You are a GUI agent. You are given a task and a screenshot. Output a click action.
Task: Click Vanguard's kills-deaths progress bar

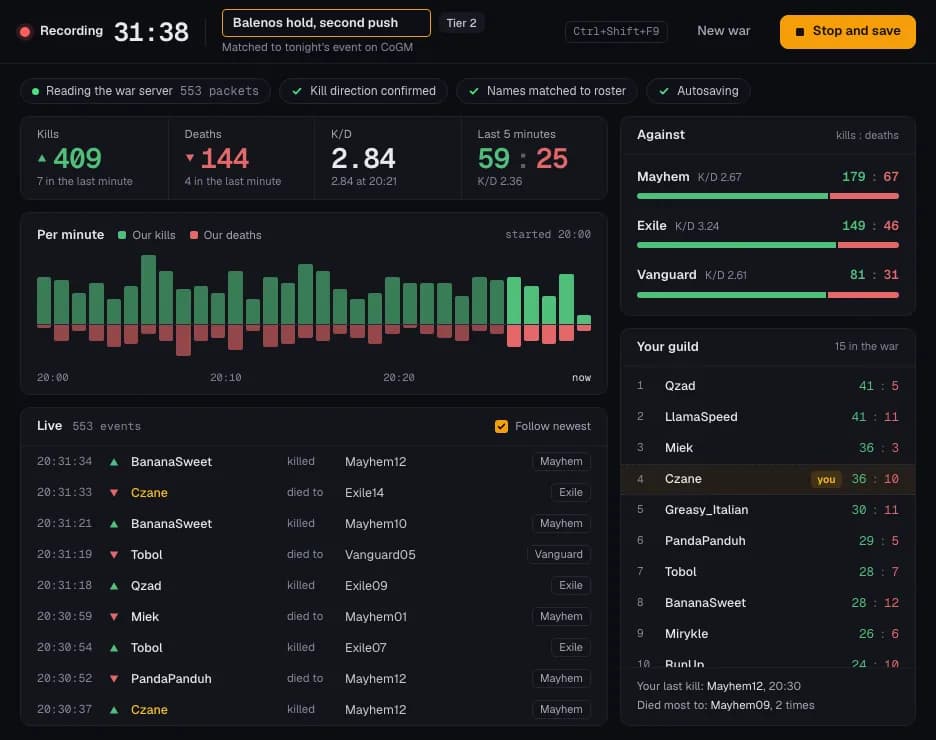click(x=768, y=295)
